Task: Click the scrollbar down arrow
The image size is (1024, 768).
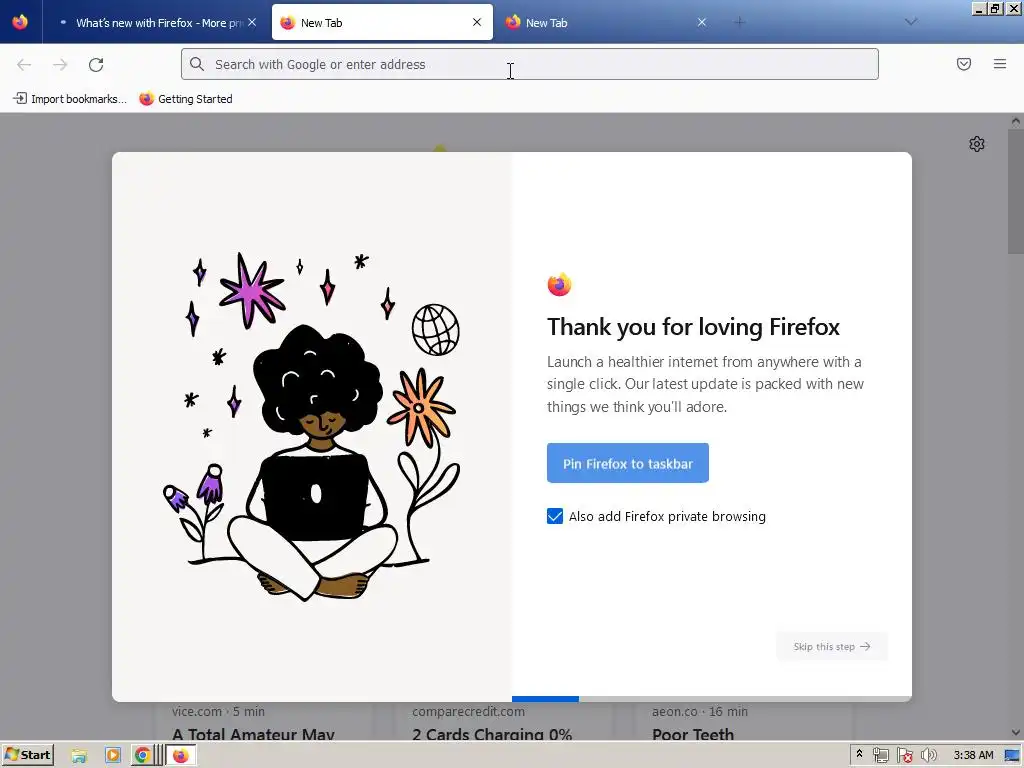Action: pos(1016,733)
